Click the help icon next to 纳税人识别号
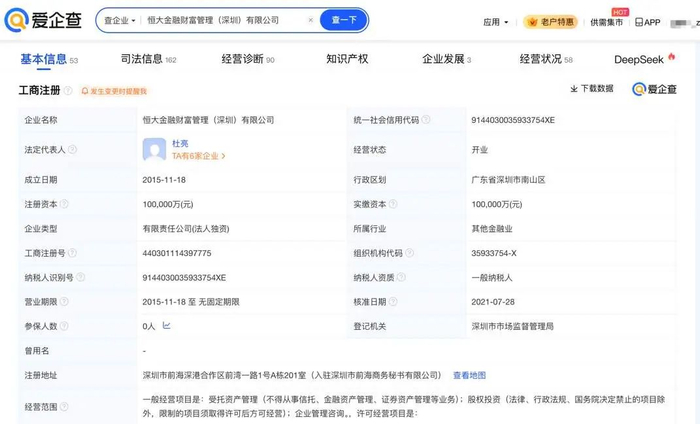Viewport: 700px width, 424px height. [80, 277]
